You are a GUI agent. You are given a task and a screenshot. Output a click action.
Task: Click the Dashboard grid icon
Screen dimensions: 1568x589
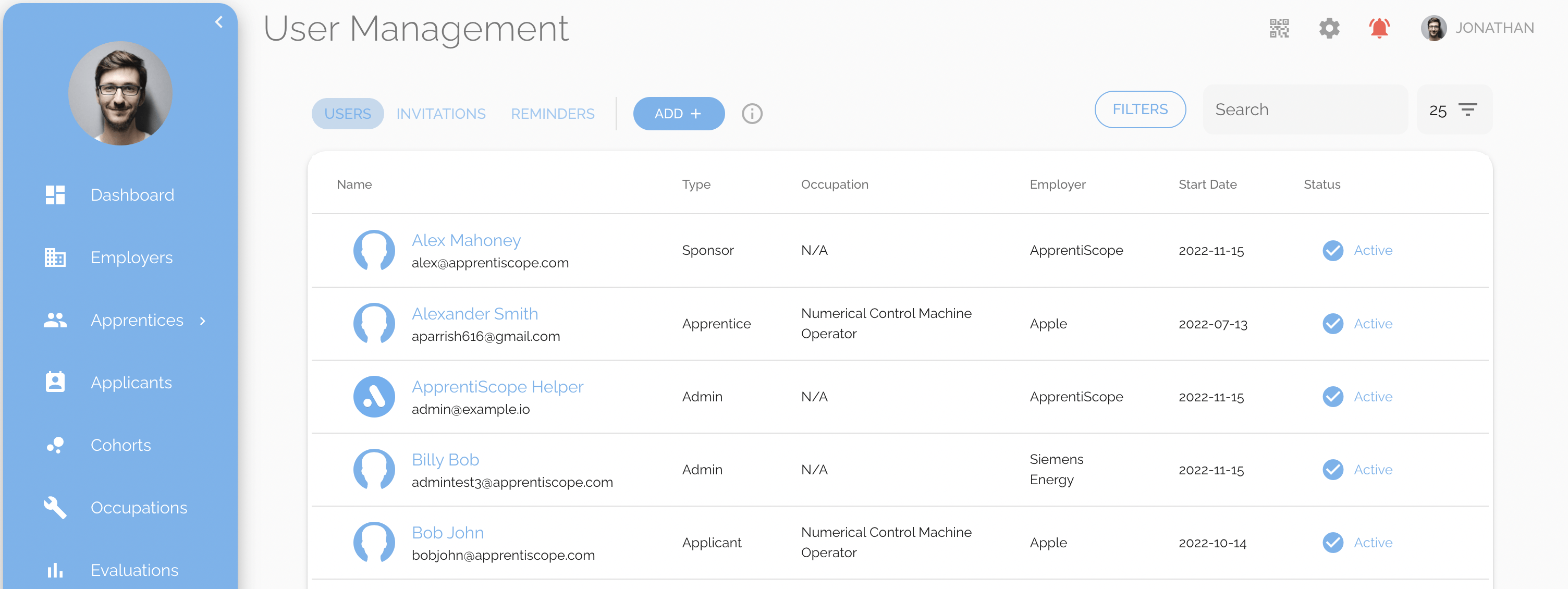point(55,195)
